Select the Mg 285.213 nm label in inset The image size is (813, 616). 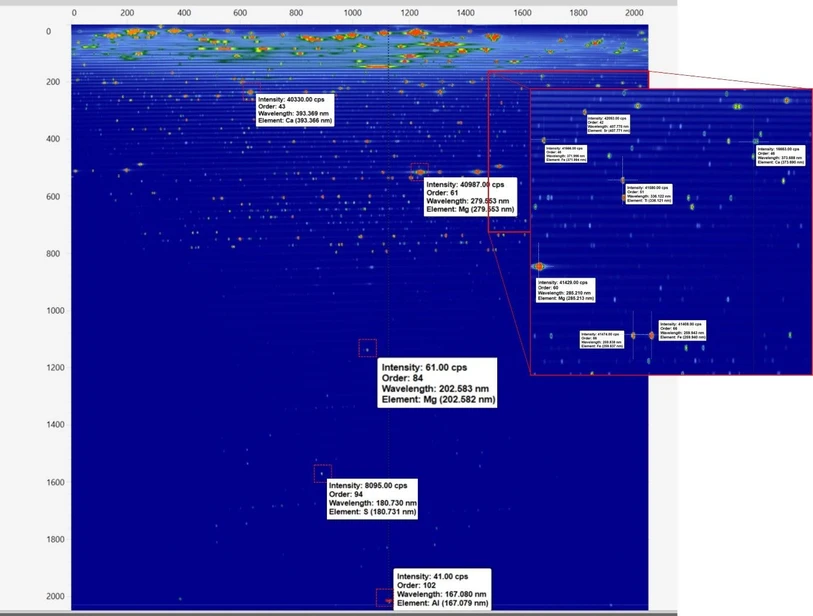(x=567, y=290)
